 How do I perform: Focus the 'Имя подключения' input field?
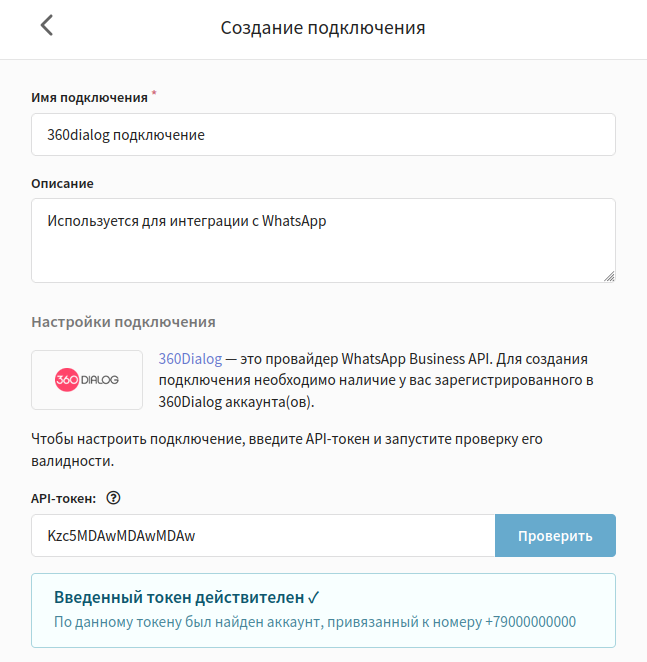324,135
